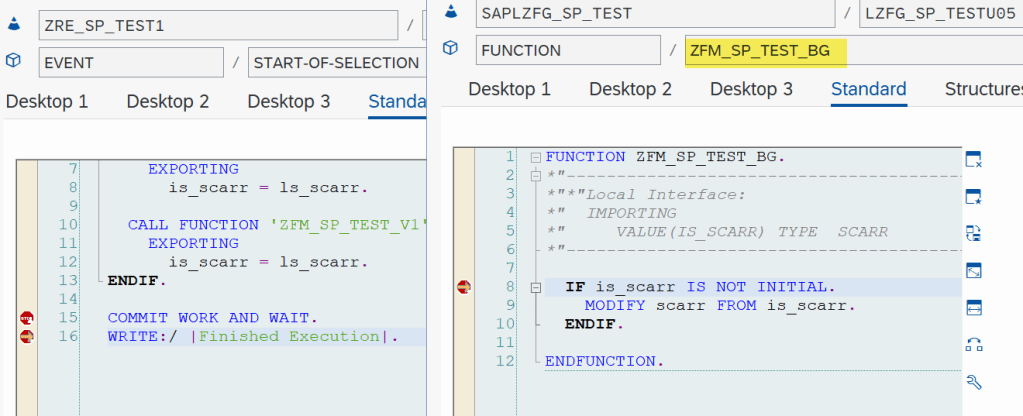The height and width of the screenshot is (416, 1023).
Task: Click the FUNCTION type field in right window
Action: [x=568, y=50]
